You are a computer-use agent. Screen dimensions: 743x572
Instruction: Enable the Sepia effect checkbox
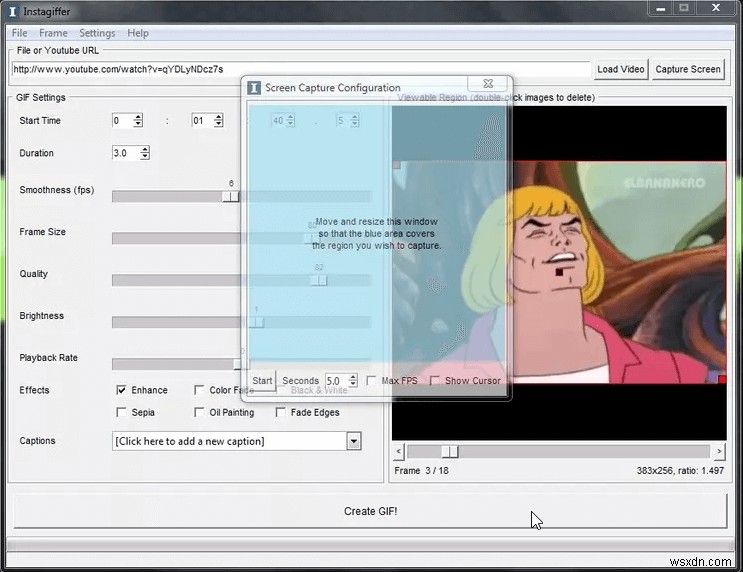click(121, 412)
